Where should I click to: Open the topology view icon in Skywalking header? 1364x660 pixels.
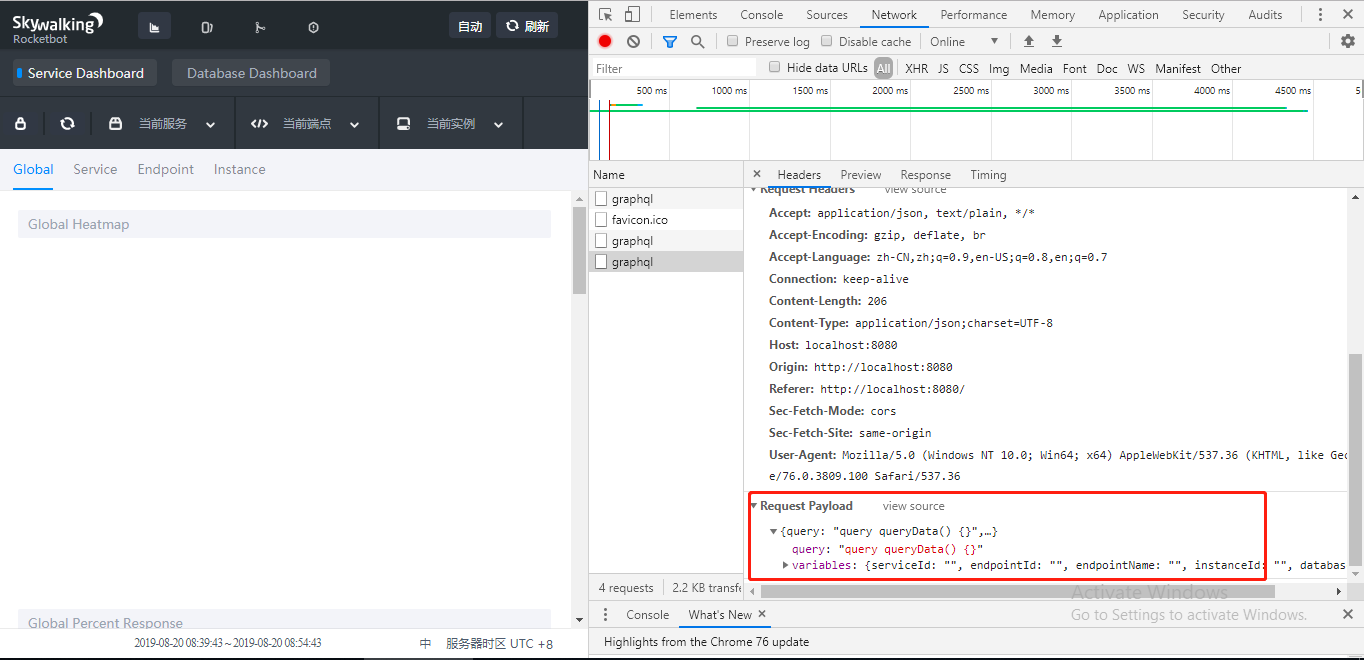[x=207, y=27]
